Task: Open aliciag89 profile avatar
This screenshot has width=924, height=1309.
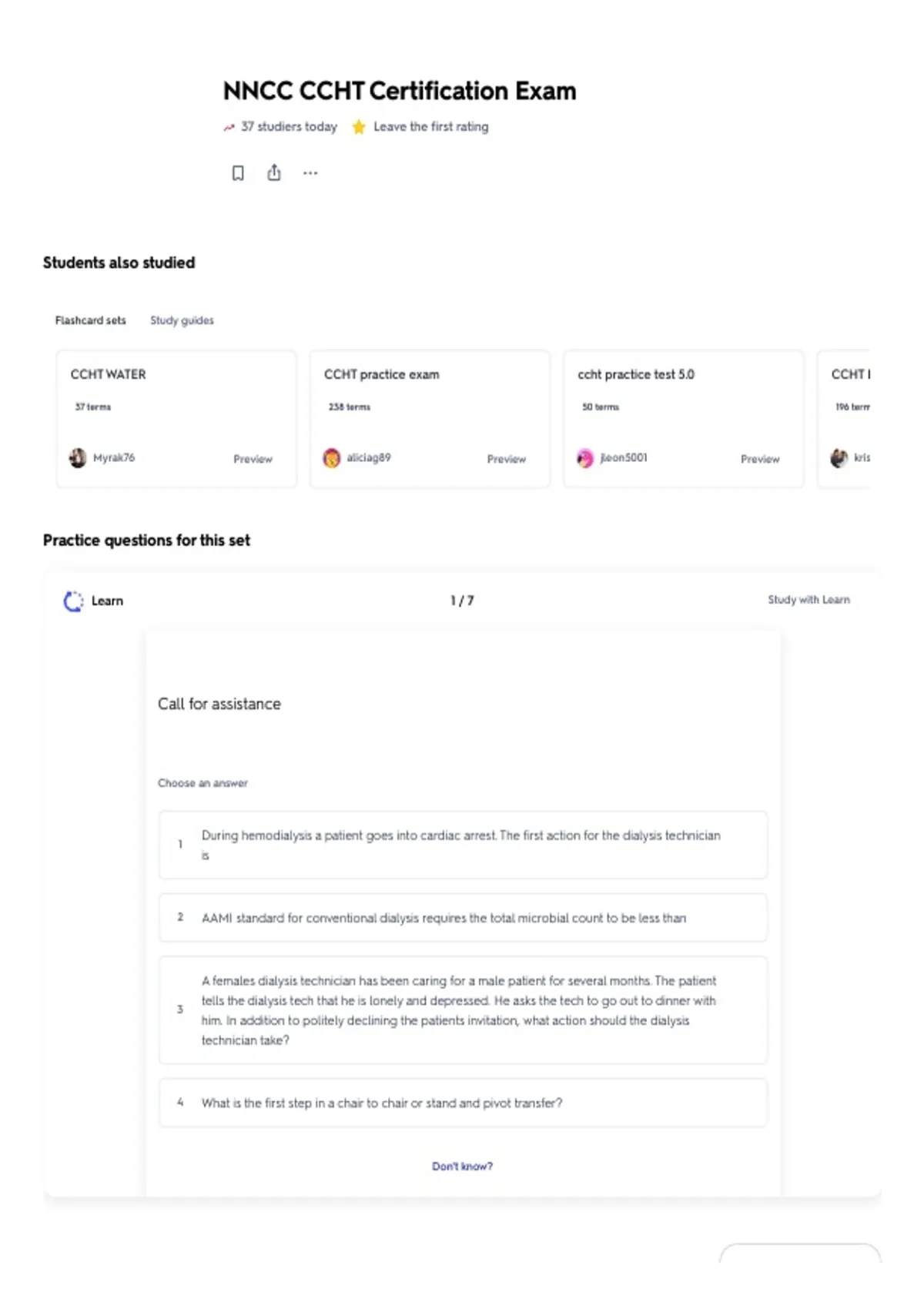Action: click(332, 458)
